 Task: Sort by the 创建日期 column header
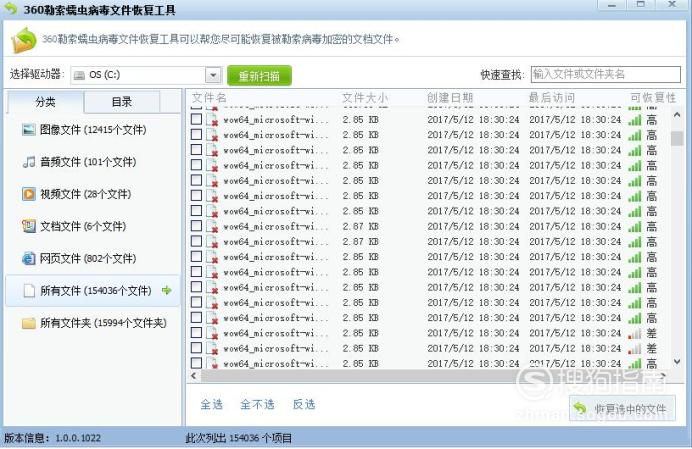point(450,98)
